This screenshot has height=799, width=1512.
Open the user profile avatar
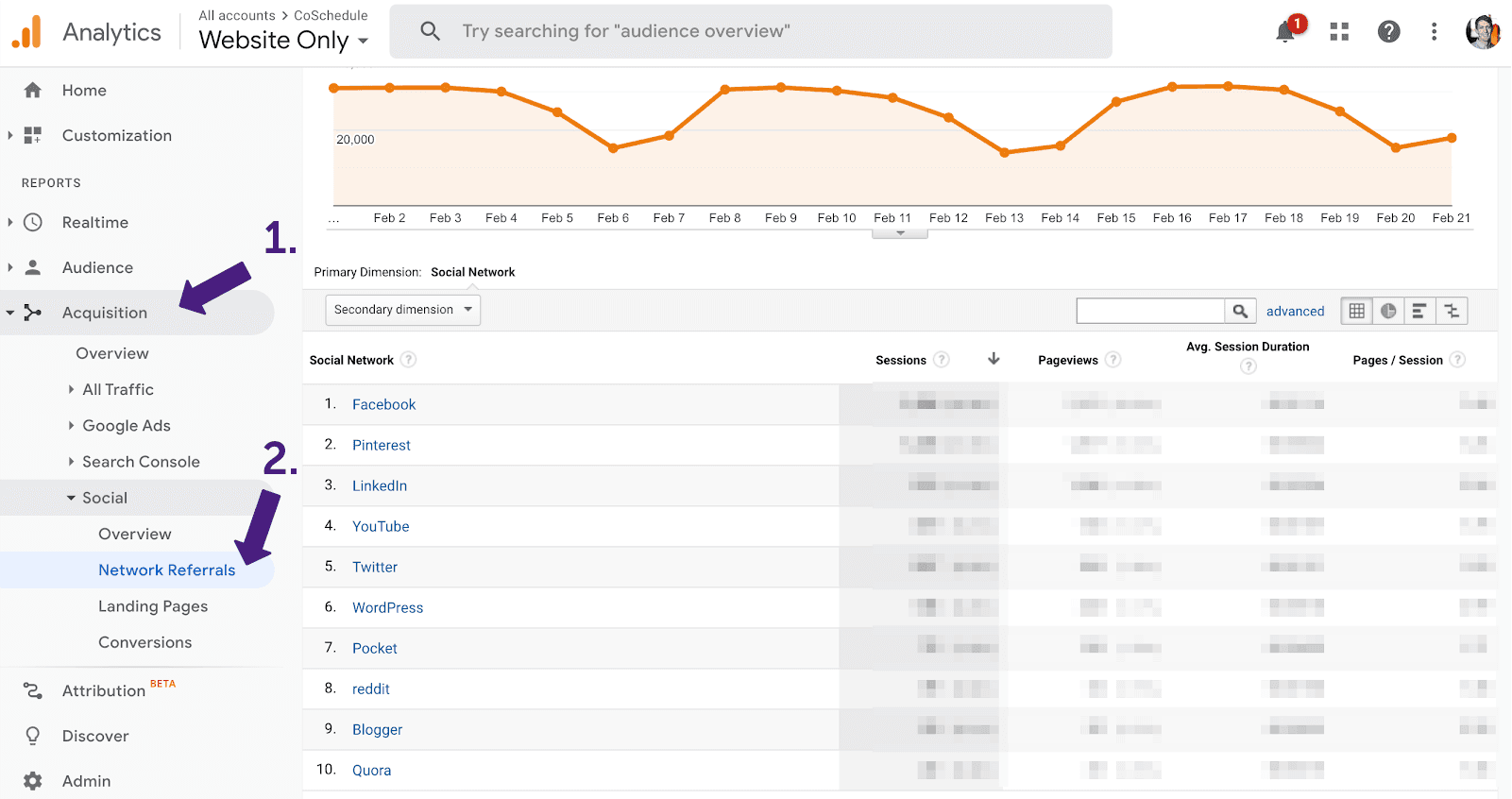coord(1483,32)
